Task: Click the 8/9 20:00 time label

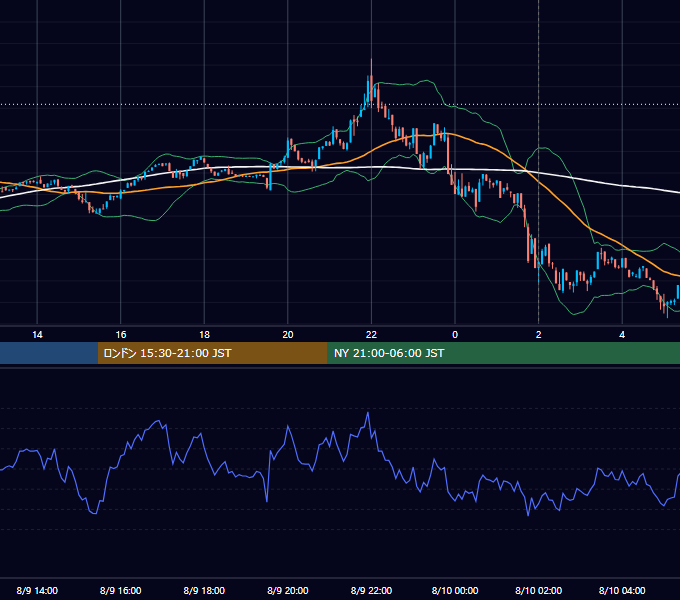Action: point(288,590)
